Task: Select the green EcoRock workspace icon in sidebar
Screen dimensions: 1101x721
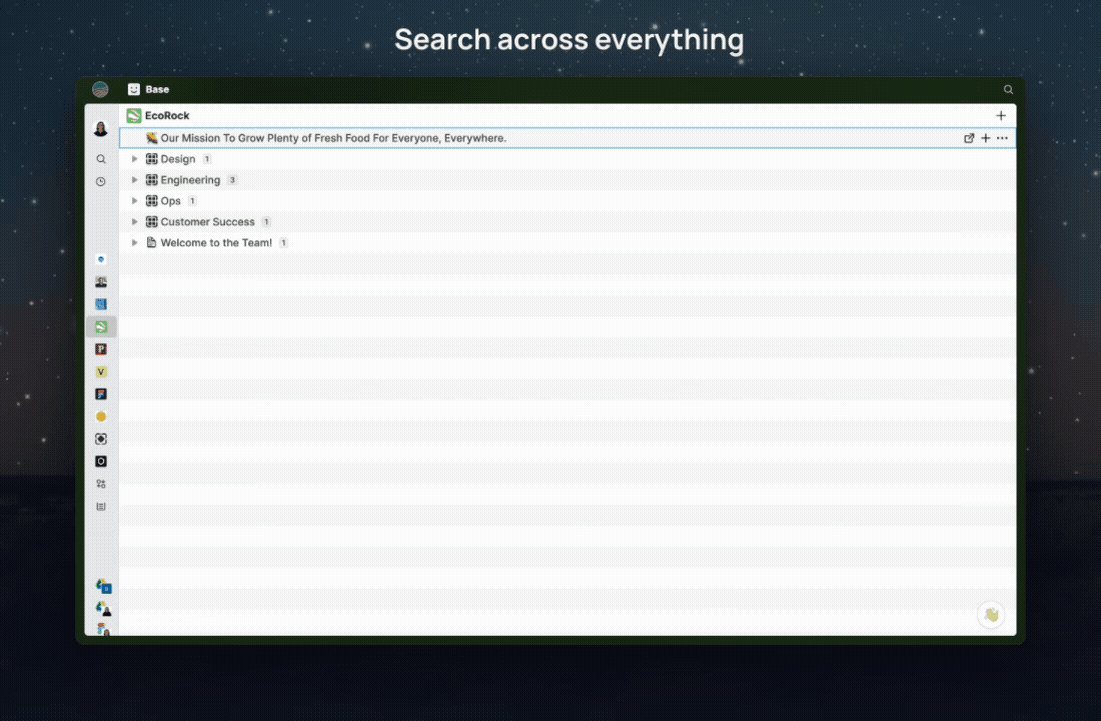Action: pyautogui.click(x=101, y=326)
